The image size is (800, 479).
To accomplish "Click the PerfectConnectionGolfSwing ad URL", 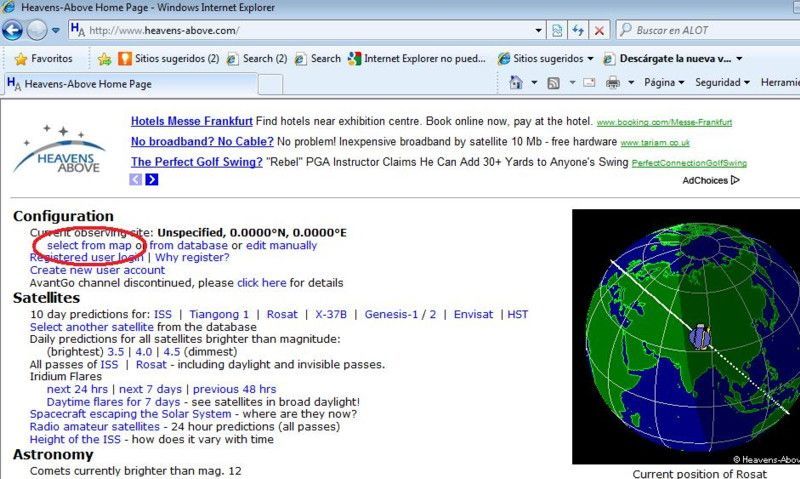I will (x=689, y=163).
